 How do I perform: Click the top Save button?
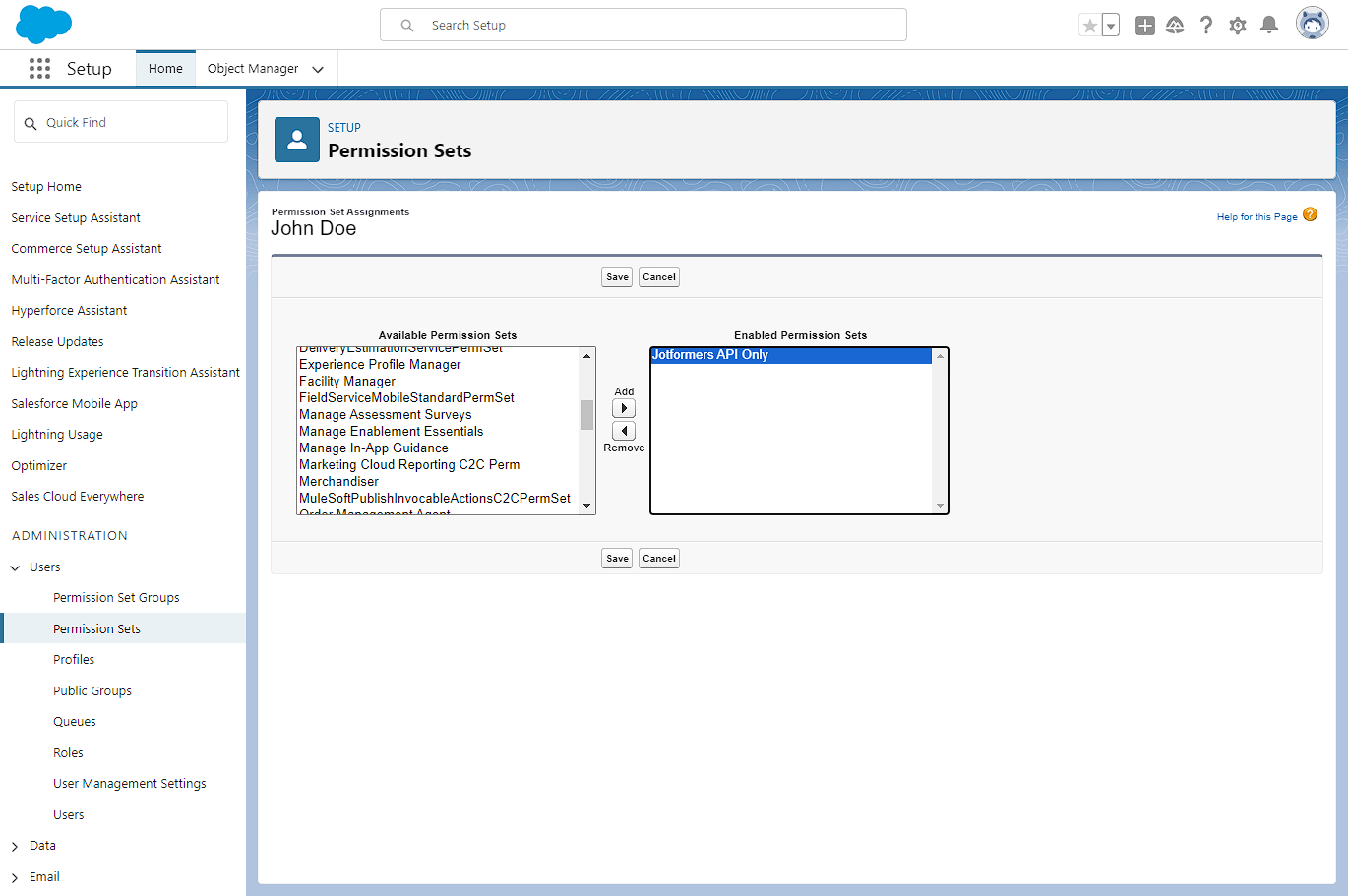617,277
